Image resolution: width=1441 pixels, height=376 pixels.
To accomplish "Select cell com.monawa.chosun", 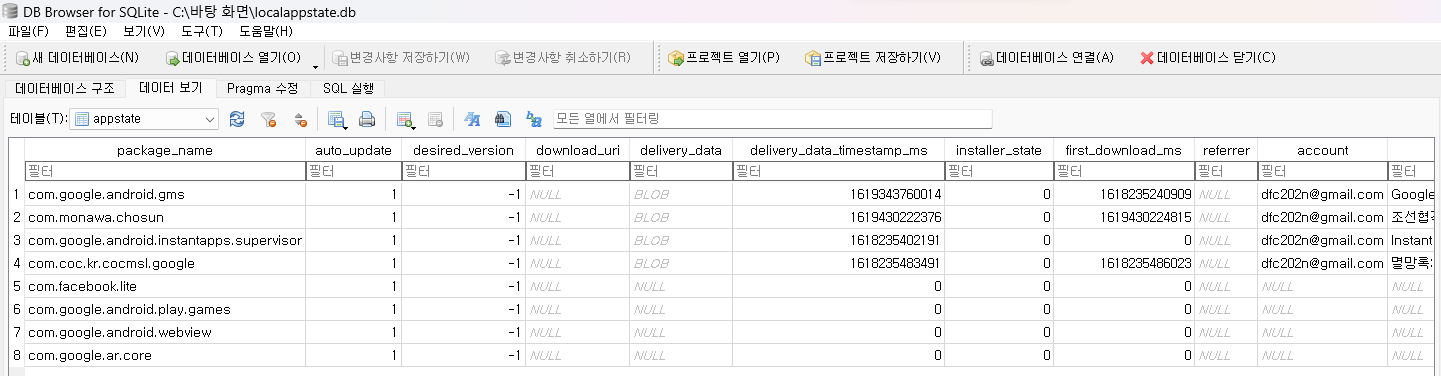I will pos(164,217).
